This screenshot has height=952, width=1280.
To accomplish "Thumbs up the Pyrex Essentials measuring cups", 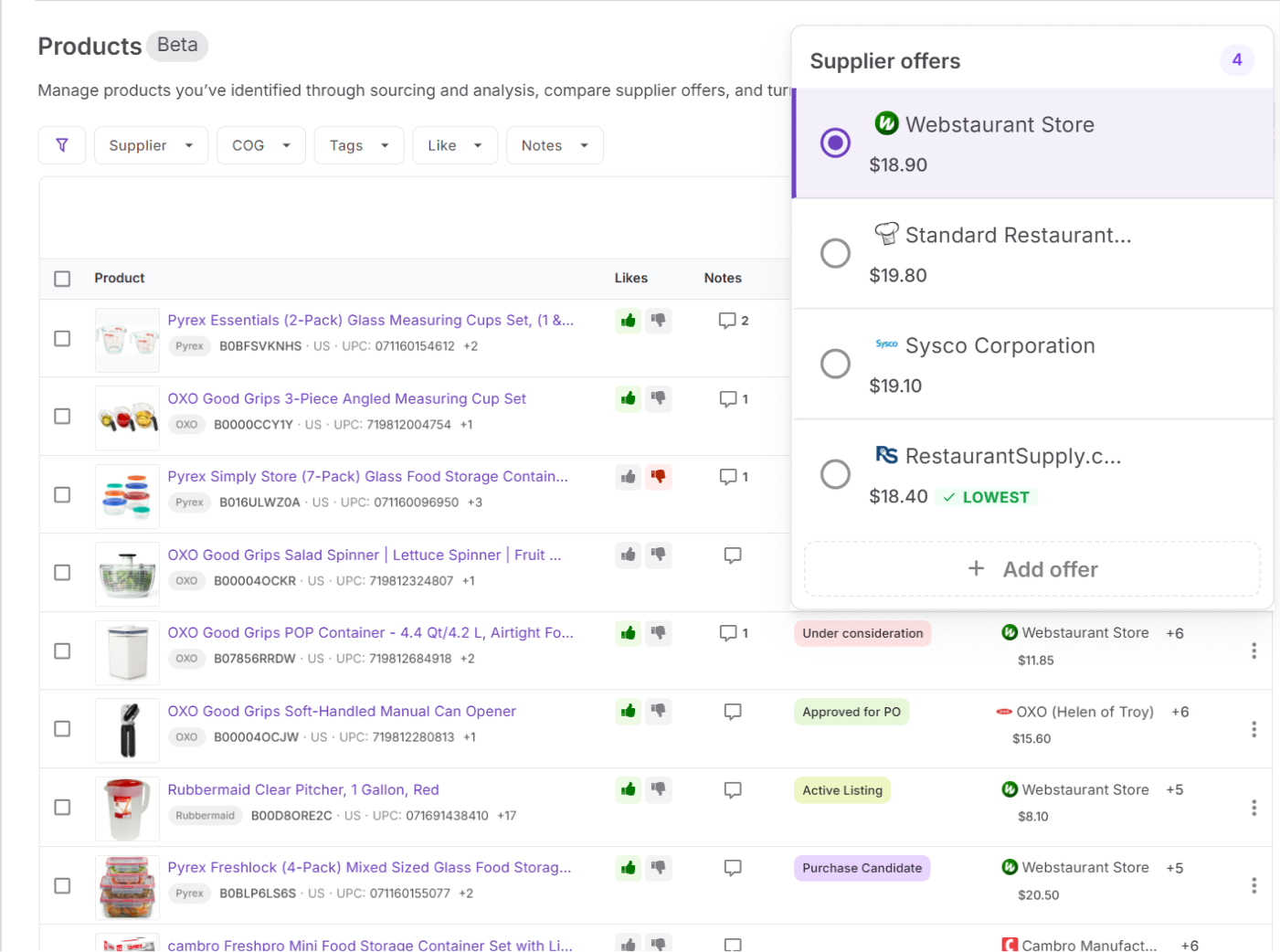I will [x=628, y=321].
